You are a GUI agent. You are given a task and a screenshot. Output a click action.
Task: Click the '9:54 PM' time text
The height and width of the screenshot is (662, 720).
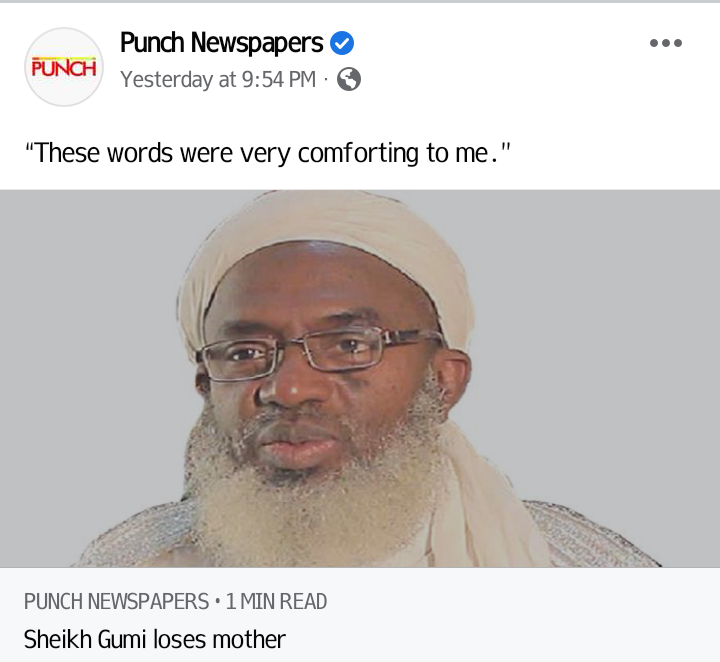pos(279,79)
